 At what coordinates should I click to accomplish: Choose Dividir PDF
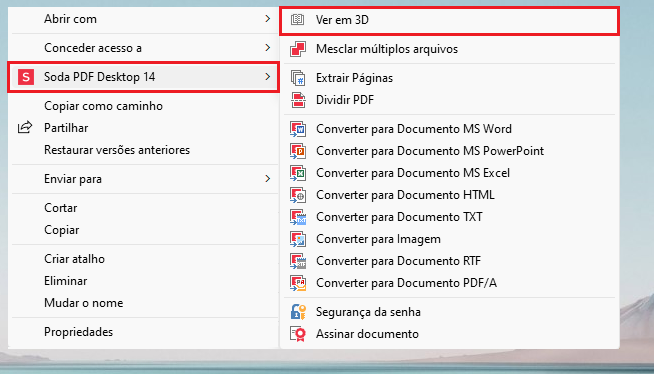[x=450, y=100]
